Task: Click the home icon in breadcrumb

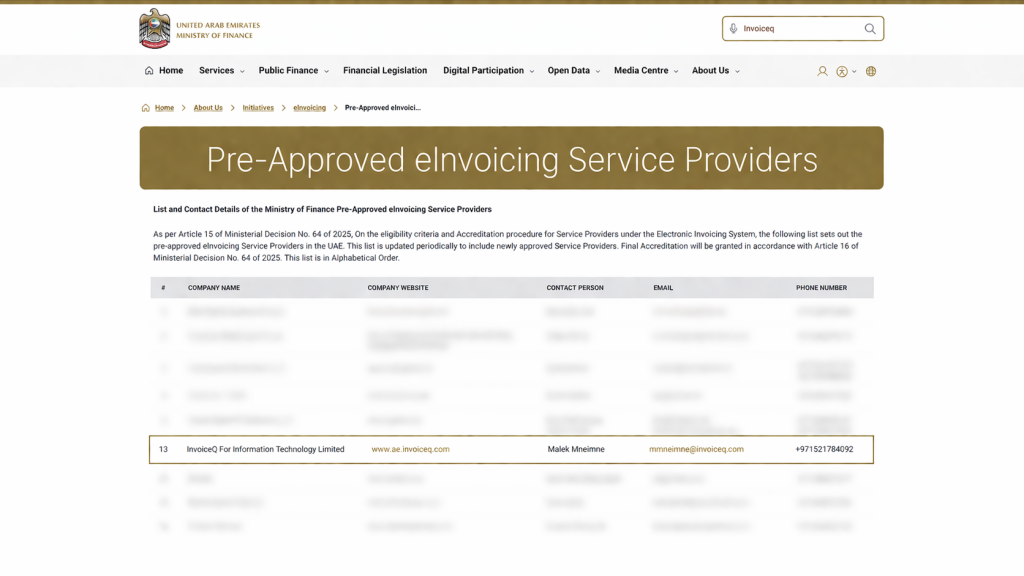Action: point(146,108)
